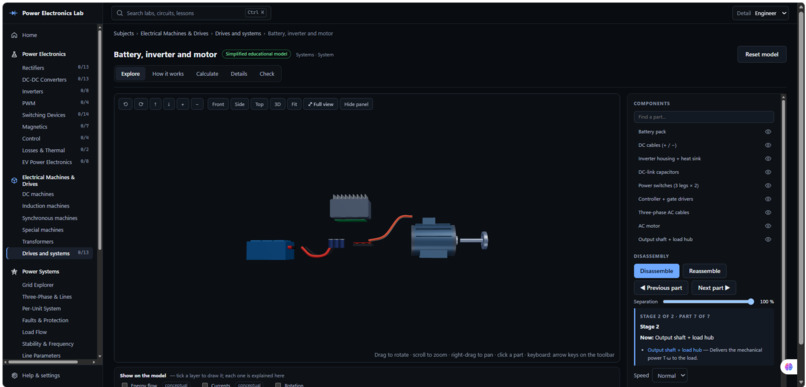Click the Power Electronics Lab logo

pos(13,13)
